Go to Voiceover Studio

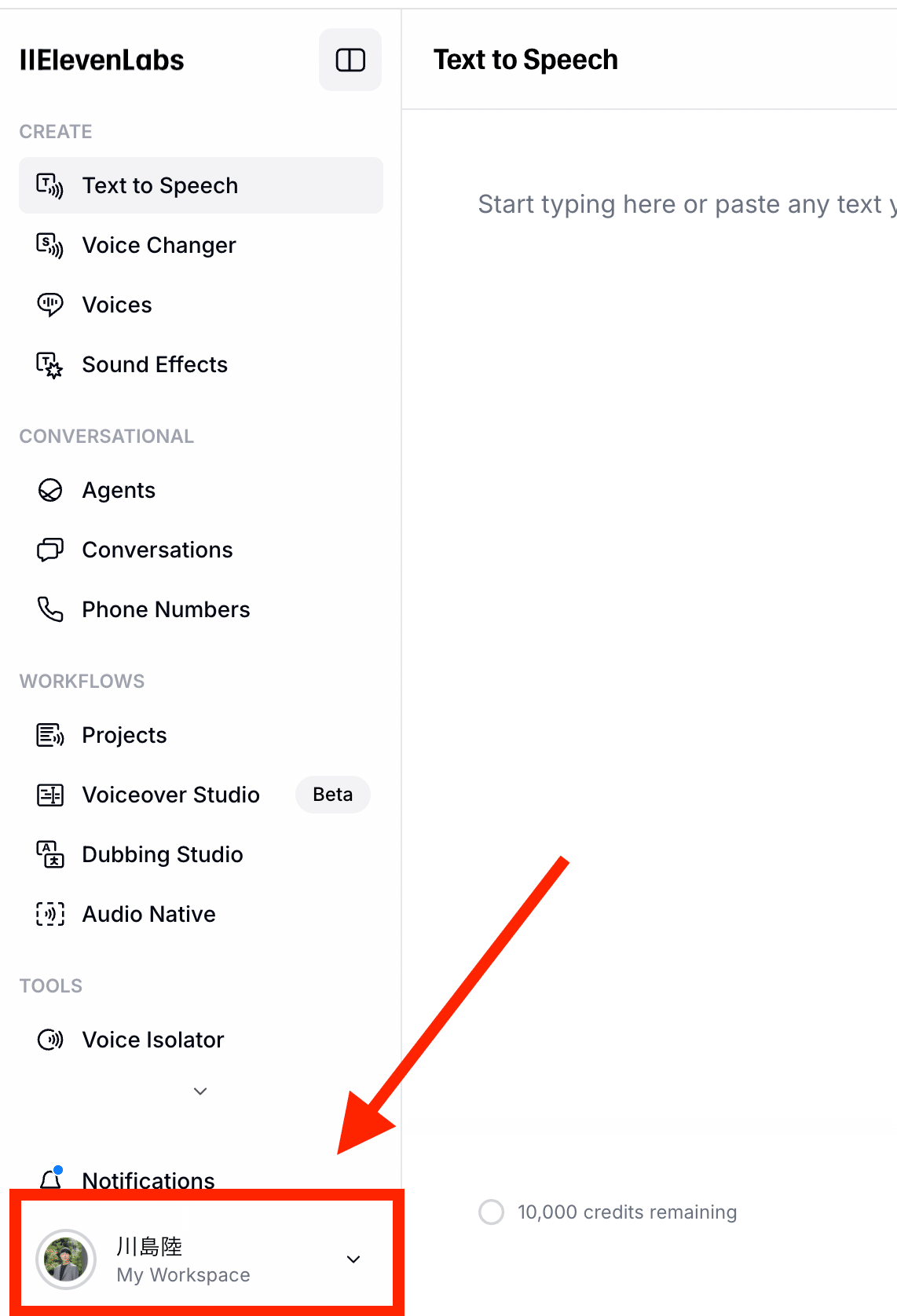(x=170, y=795)
